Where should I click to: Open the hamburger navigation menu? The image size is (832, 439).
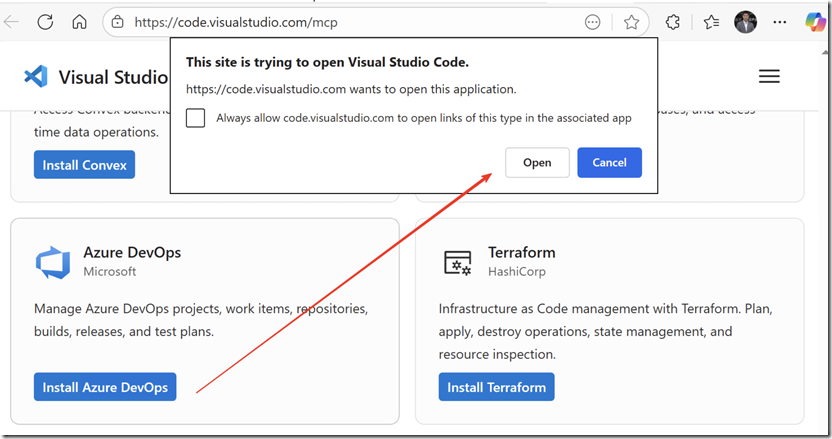[769, 76]
